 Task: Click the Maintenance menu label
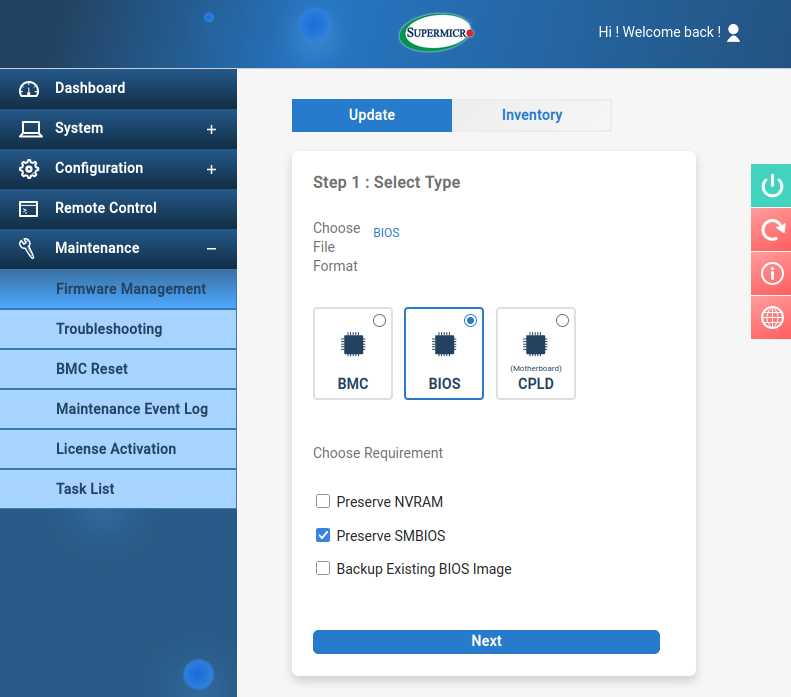tap(97, 248)
